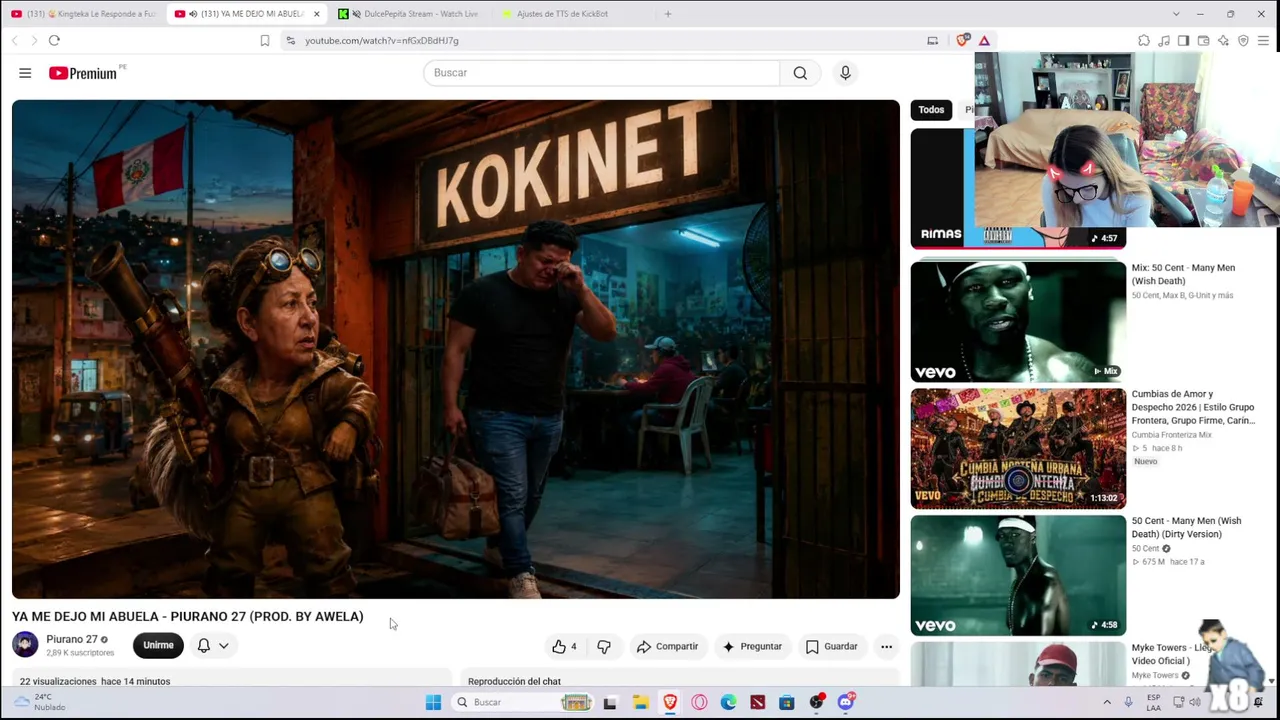Click the Preguntar ask button

(752, 647)
